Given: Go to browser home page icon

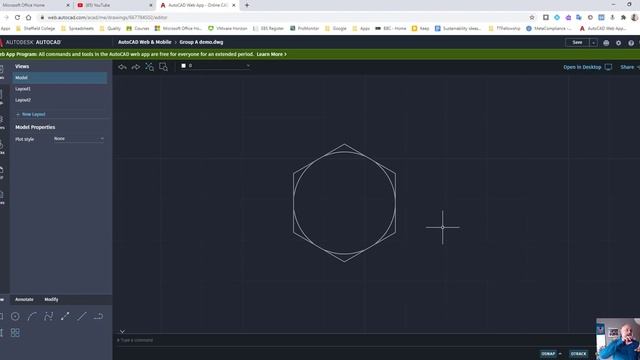Looking at the screenshot, I should click(x=29, y=18).
